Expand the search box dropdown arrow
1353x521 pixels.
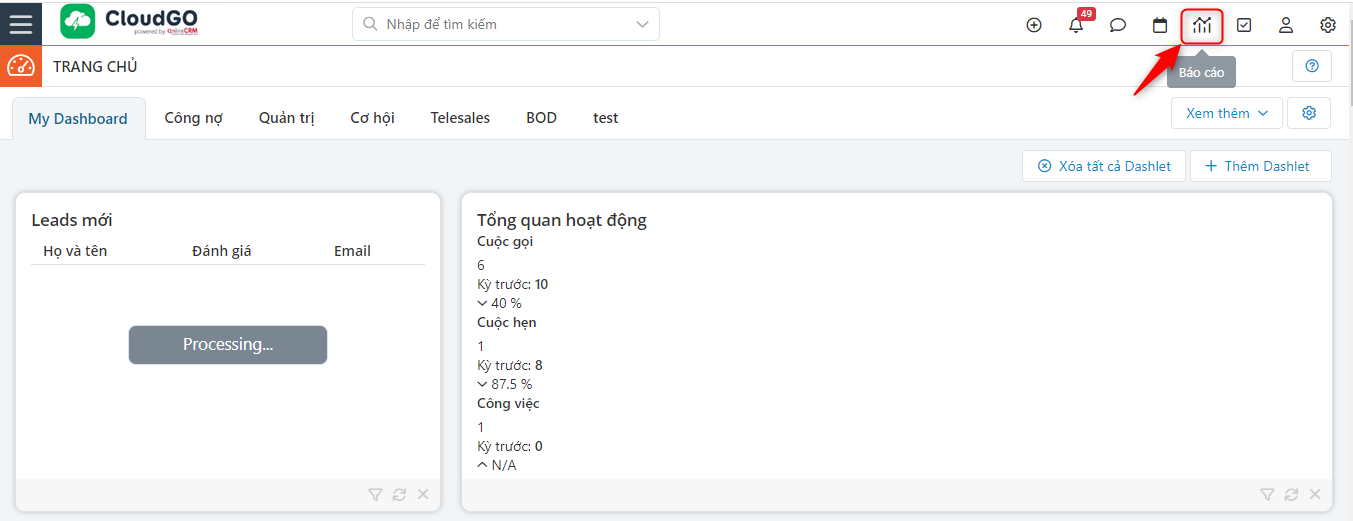[x=642, y=24]
